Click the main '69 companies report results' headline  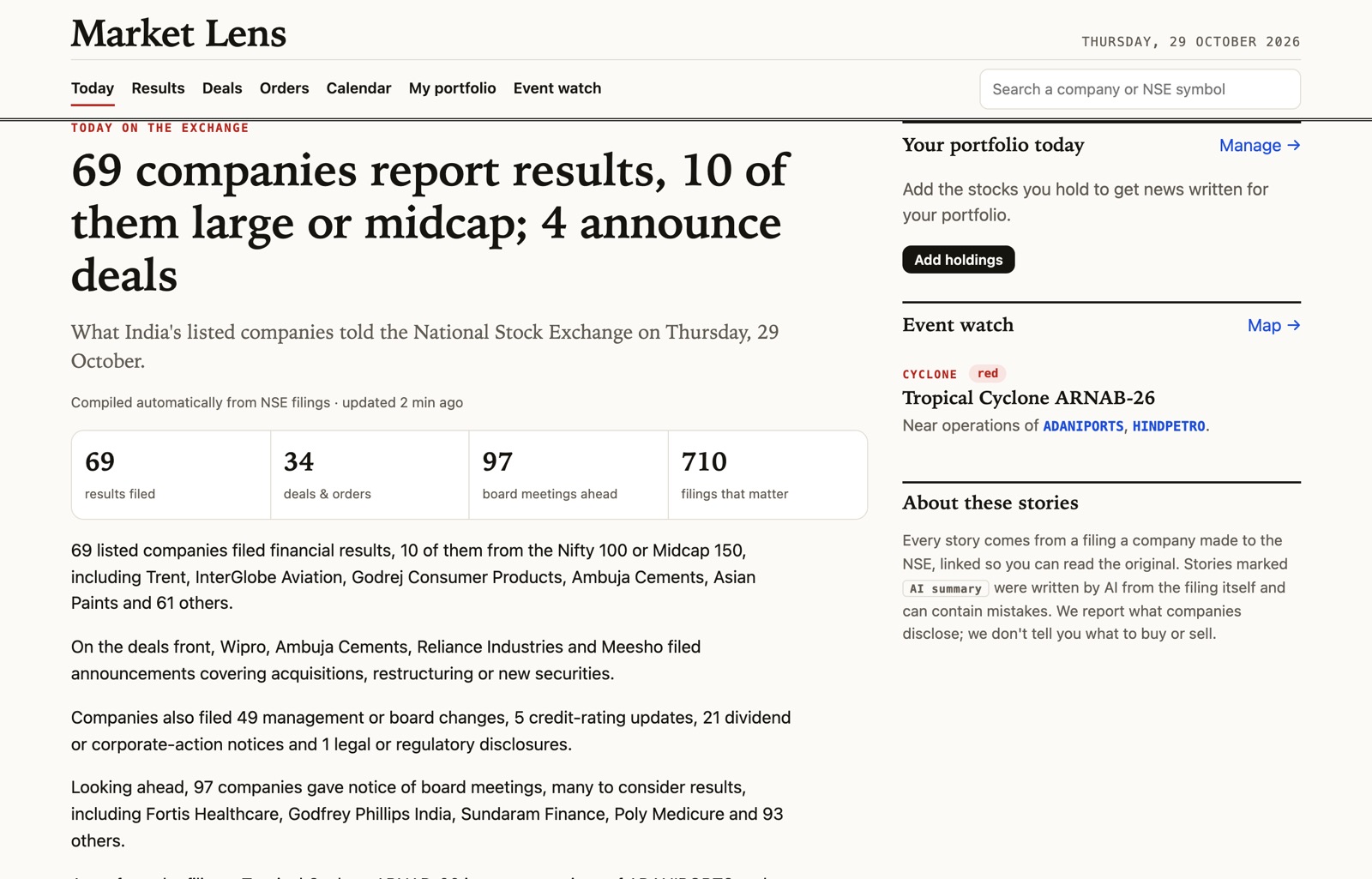430,222
